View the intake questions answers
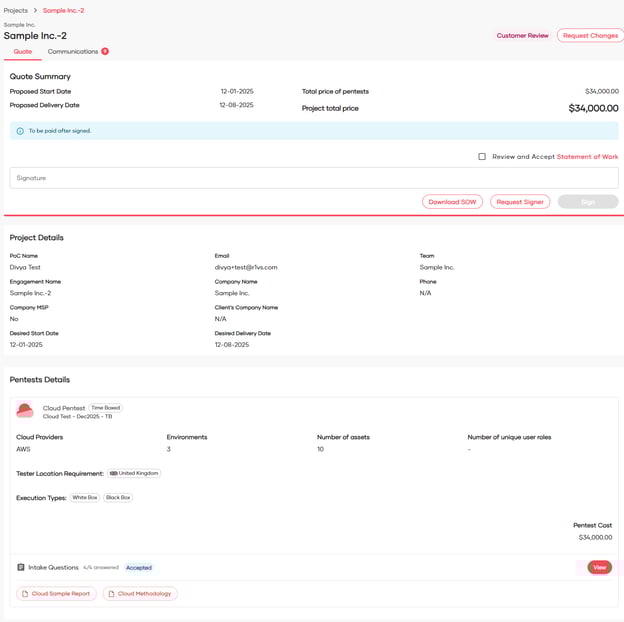 pyautogui.click(x=599, y=567)
